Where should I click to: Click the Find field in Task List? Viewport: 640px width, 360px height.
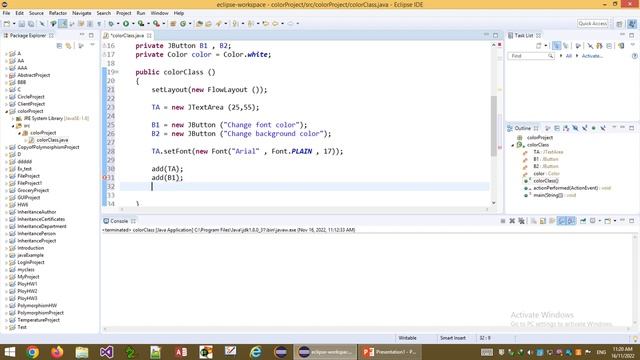[x=531, y=56]
